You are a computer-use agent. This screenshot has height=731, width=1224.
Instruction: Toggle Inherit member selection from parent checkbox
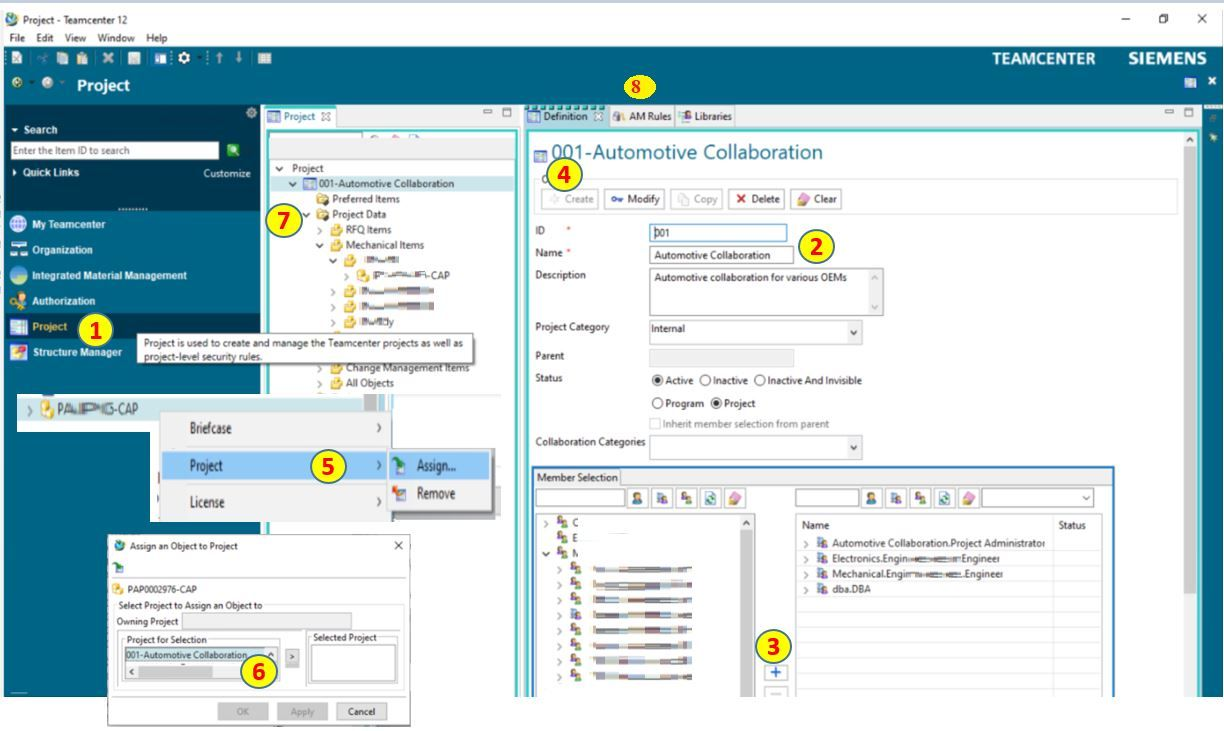click(656, 424)
